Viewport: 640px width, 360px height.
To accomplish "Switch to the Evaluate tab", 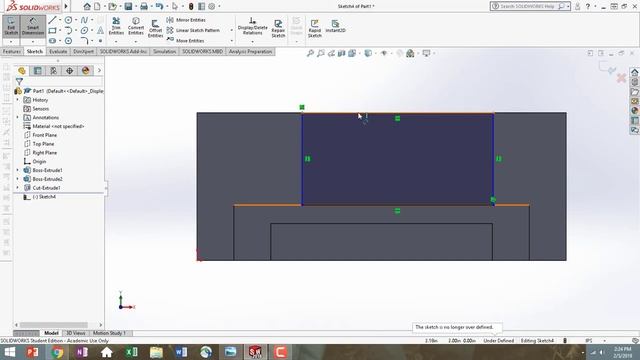I will pos(58,51).
